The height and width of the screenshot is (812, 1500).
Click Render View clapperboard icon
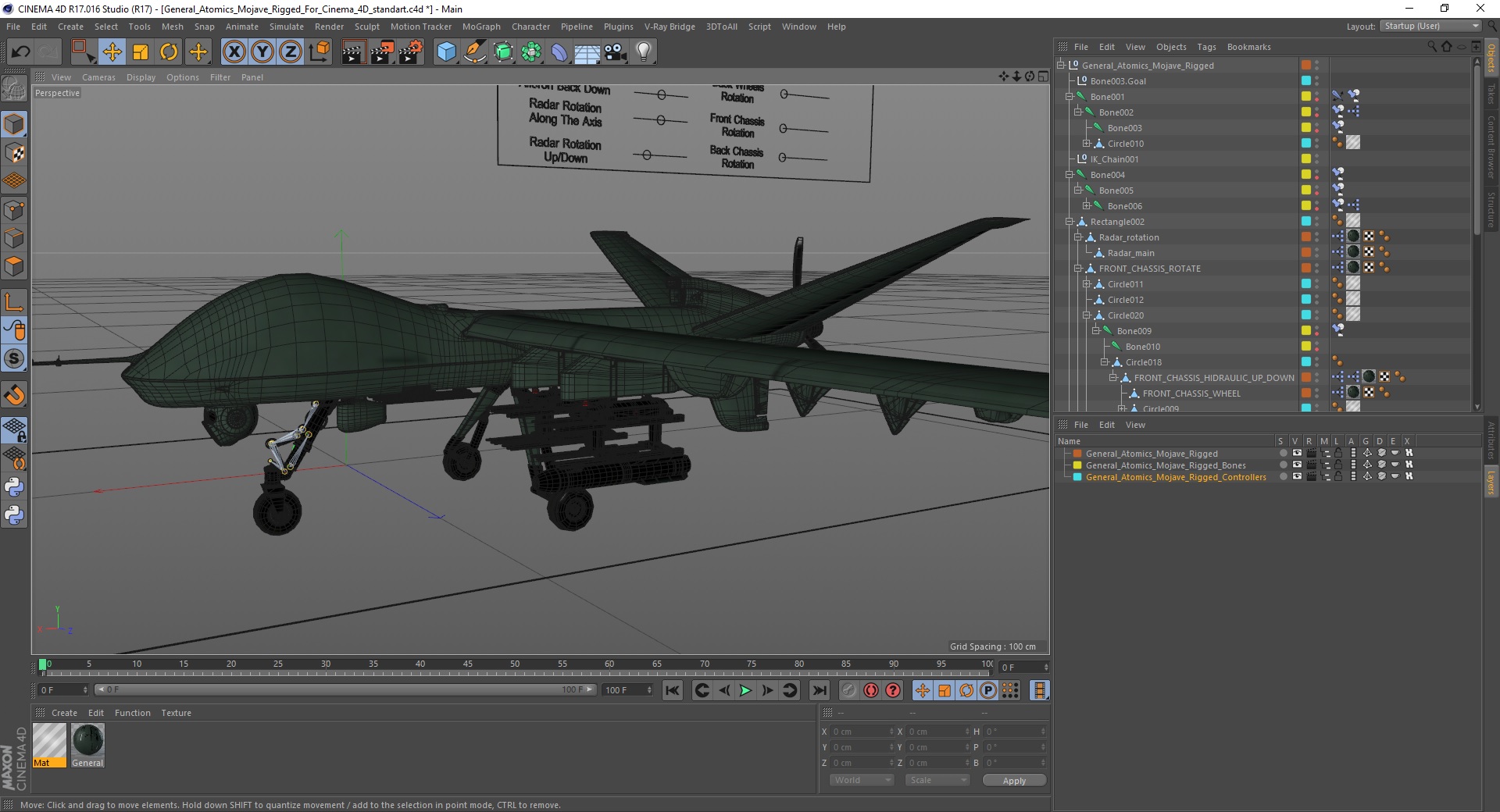point(353,52)
